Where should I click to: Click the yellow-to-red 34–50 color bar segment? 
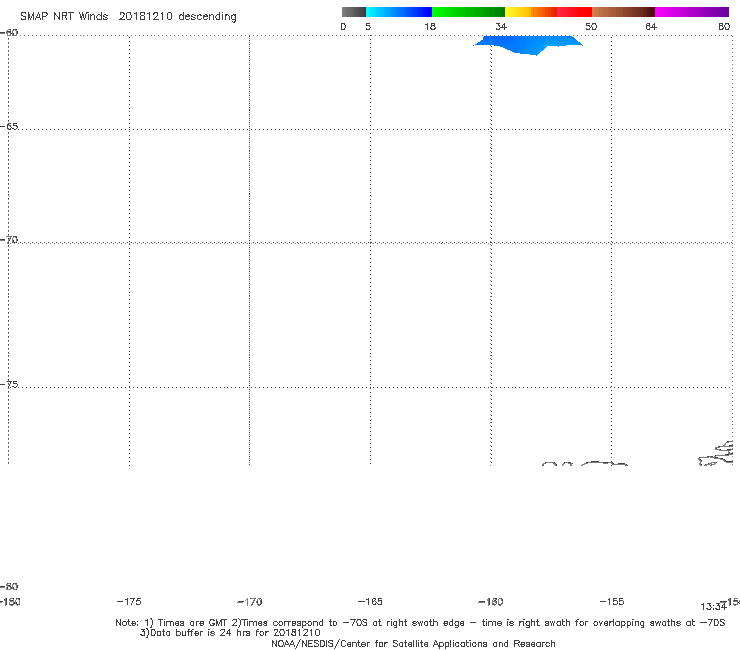click(548, 12)
